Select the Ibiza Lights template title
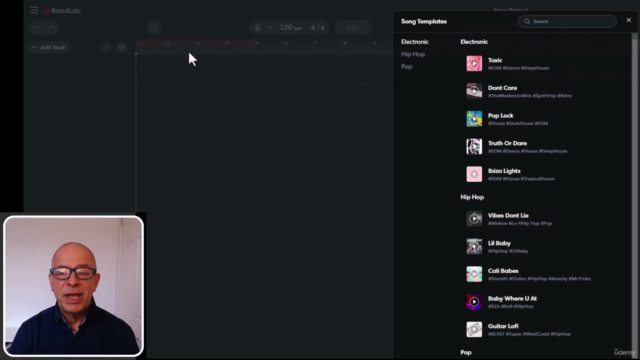The width and height of the screenshot is (640, 360). pyautogui.click(x=504, y=171)
